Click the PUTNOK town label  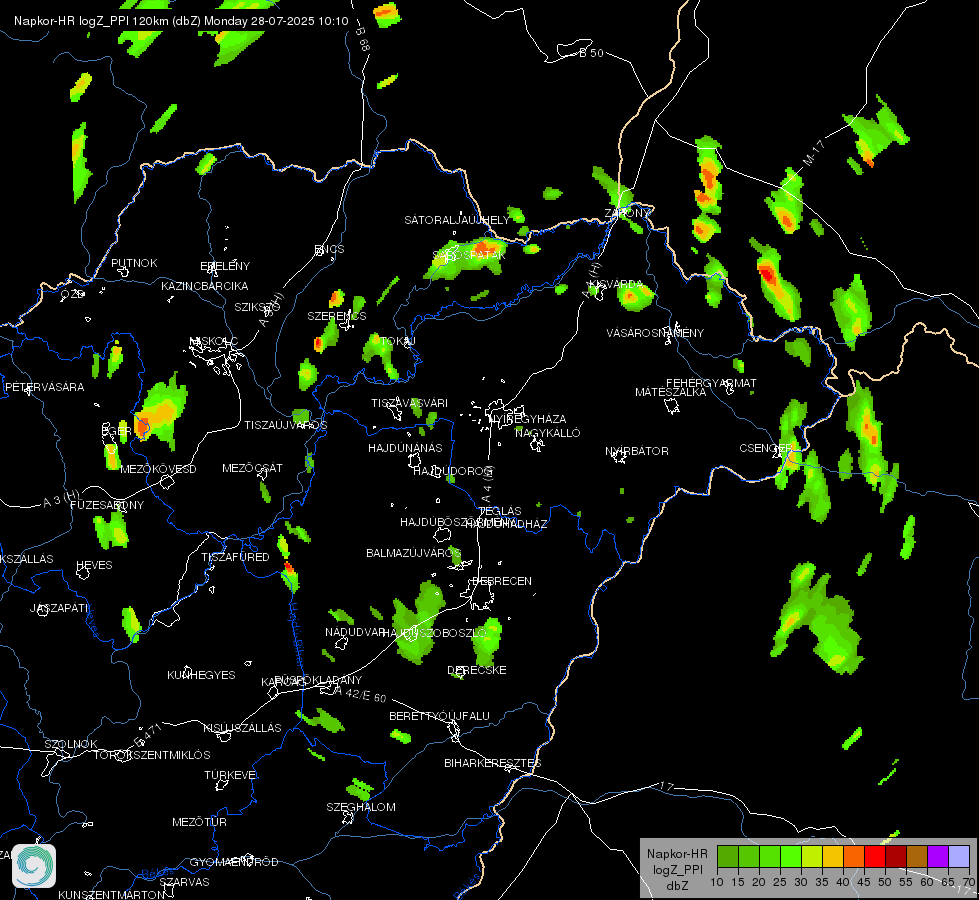[134, 263]
